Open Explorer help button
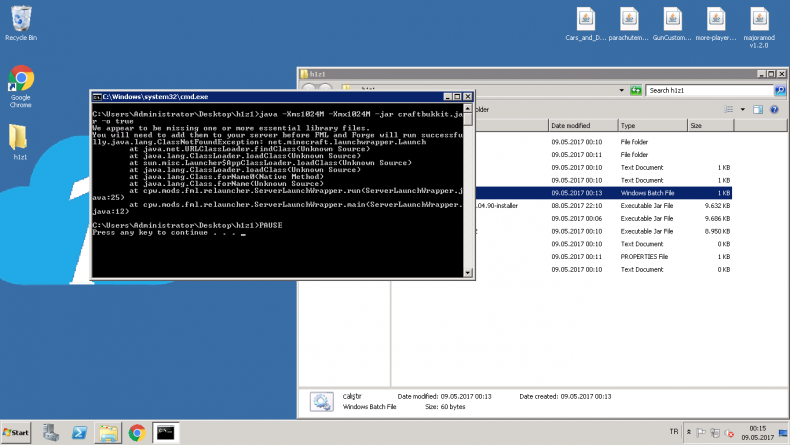Viewport: 790px width, 445px height. pyautogui.click(x=774, y=109)
